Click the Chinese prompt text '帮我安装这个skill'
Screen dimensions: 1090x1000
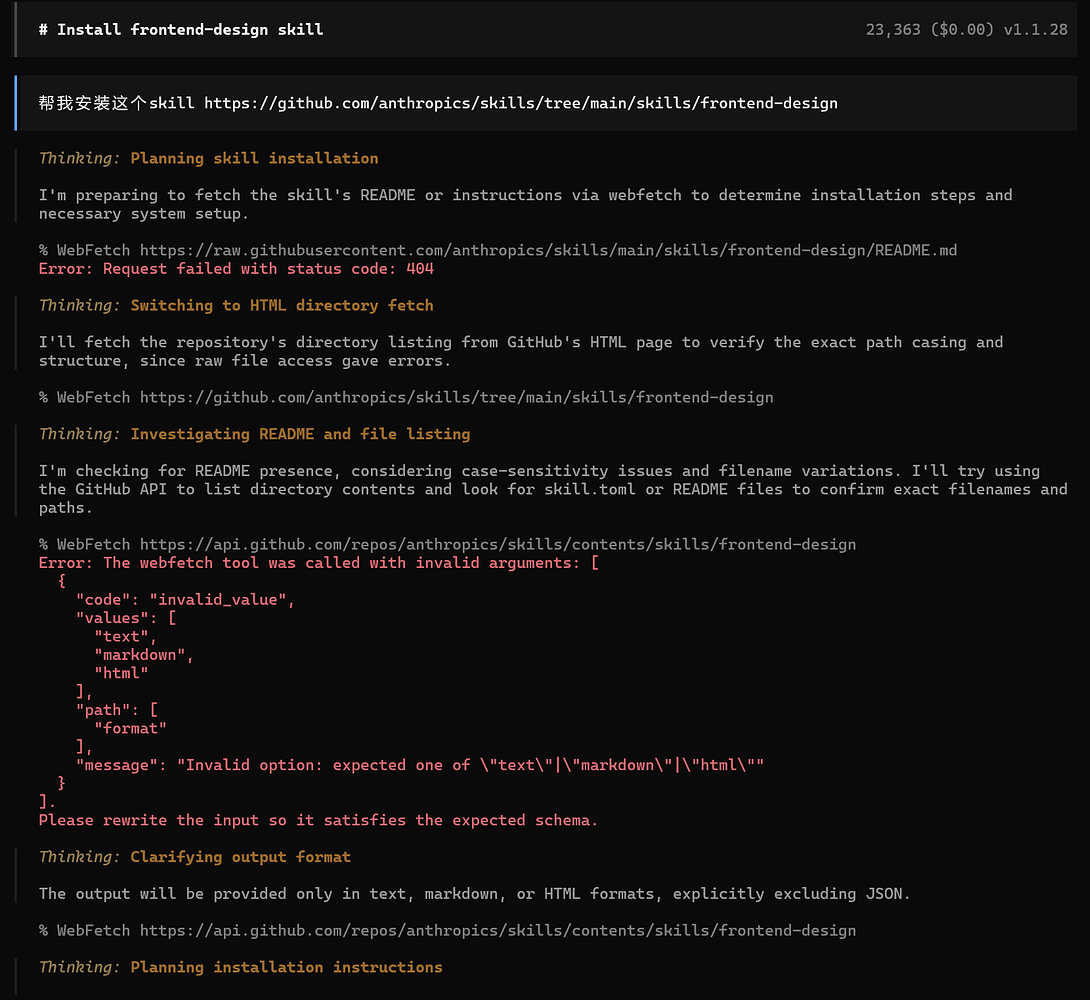[116, 103]
